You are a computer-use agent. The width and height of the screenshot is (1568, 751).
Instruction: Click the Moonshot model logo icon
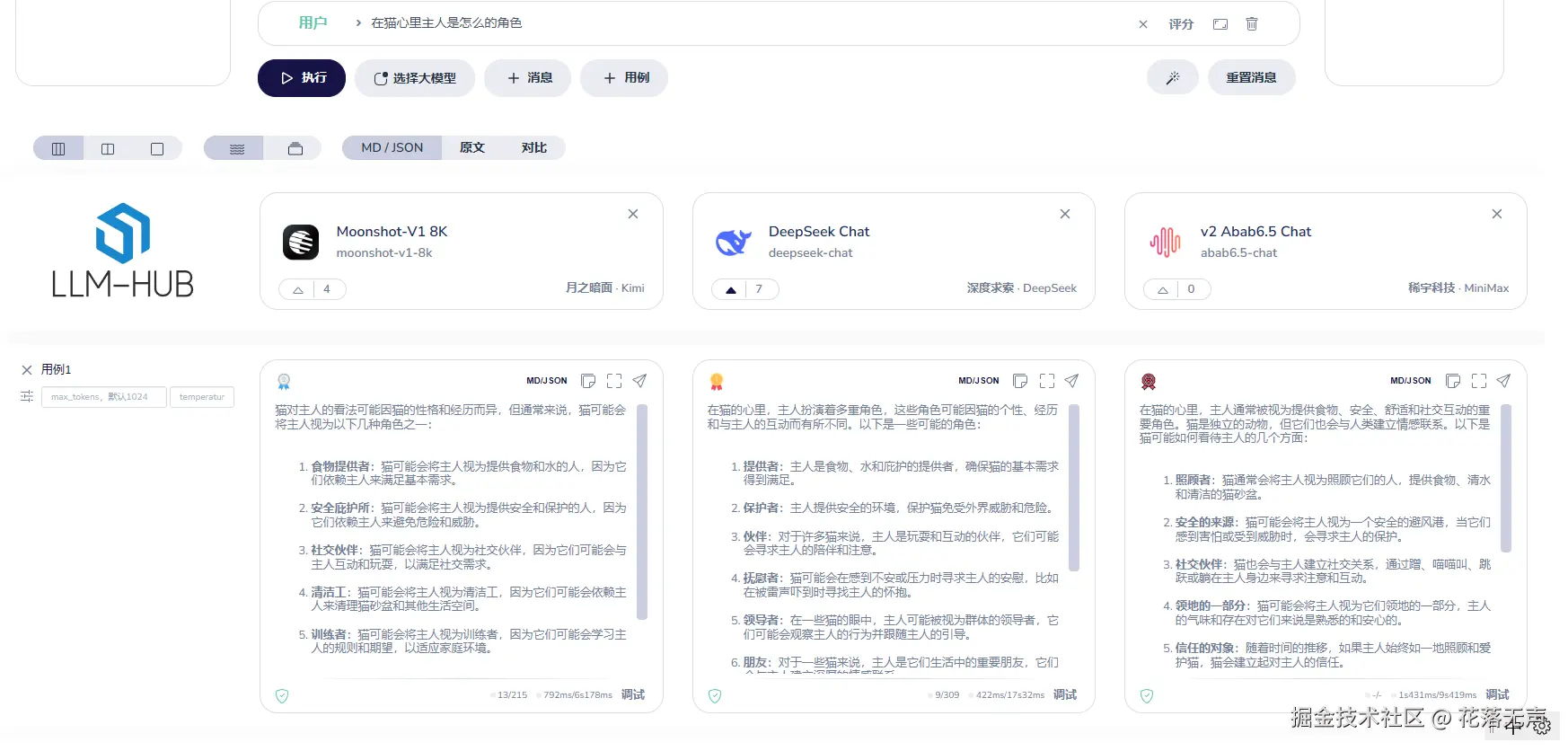pos(301,243)
